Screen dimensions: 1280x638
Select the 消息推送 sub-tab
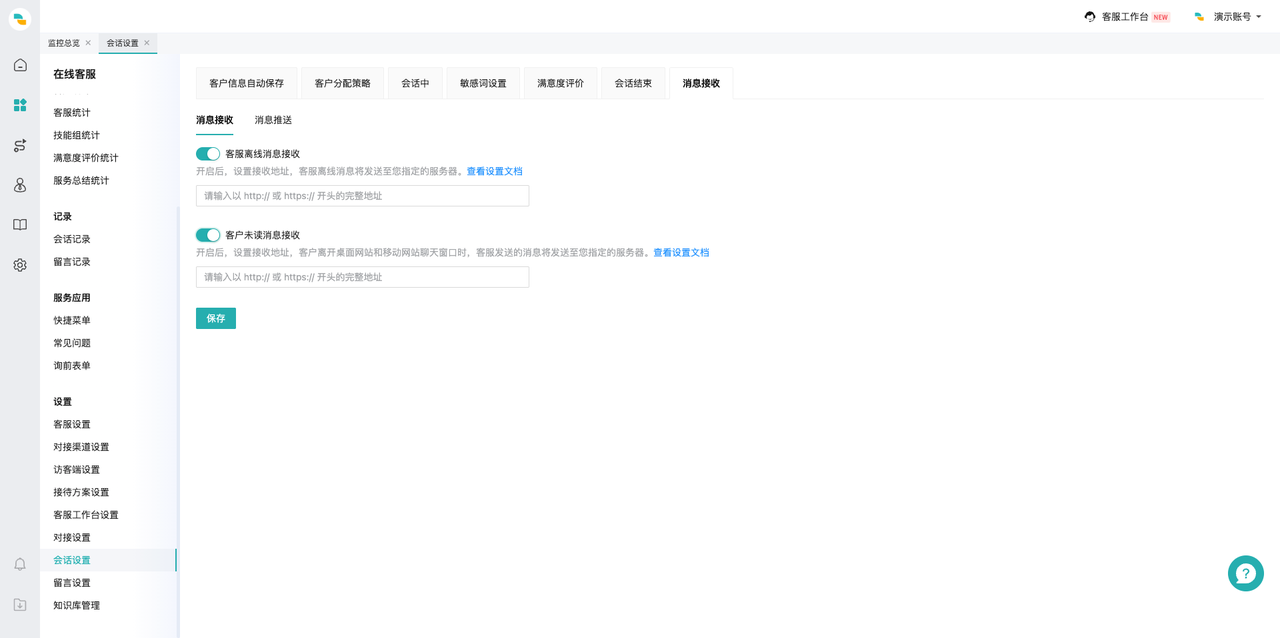(273, 120)
